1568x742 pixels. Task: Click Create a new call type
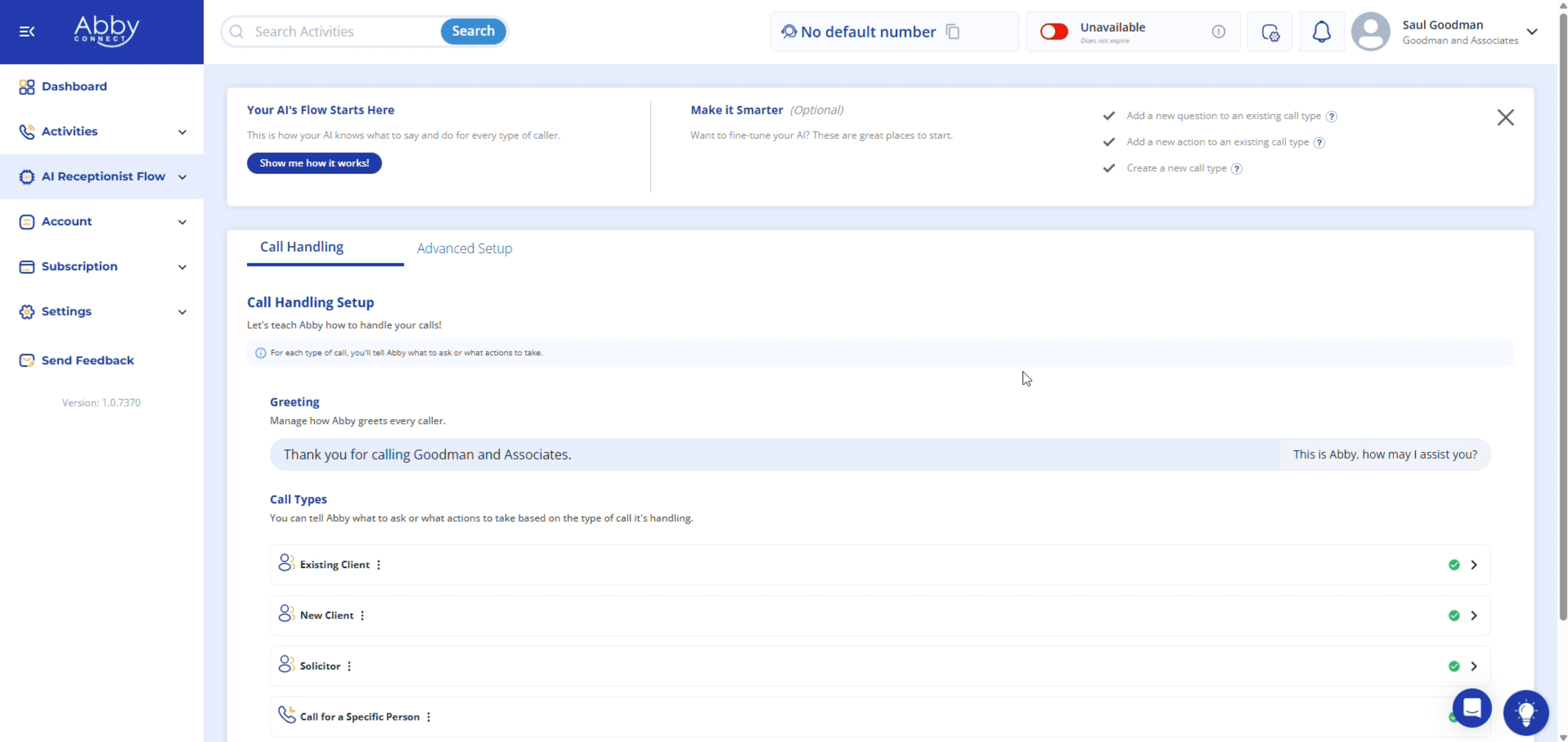click(x=1176, y=168)
